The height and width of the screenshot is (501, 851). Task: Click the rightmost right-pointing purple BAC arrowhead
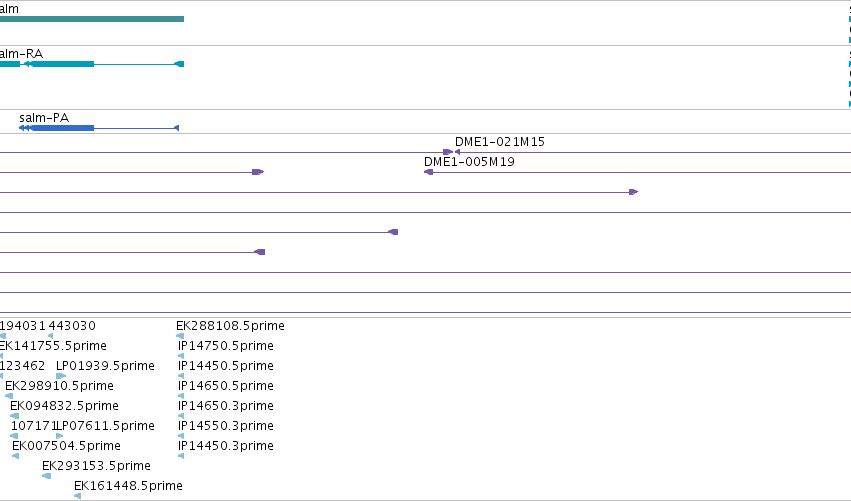click(x=633, y=192)
